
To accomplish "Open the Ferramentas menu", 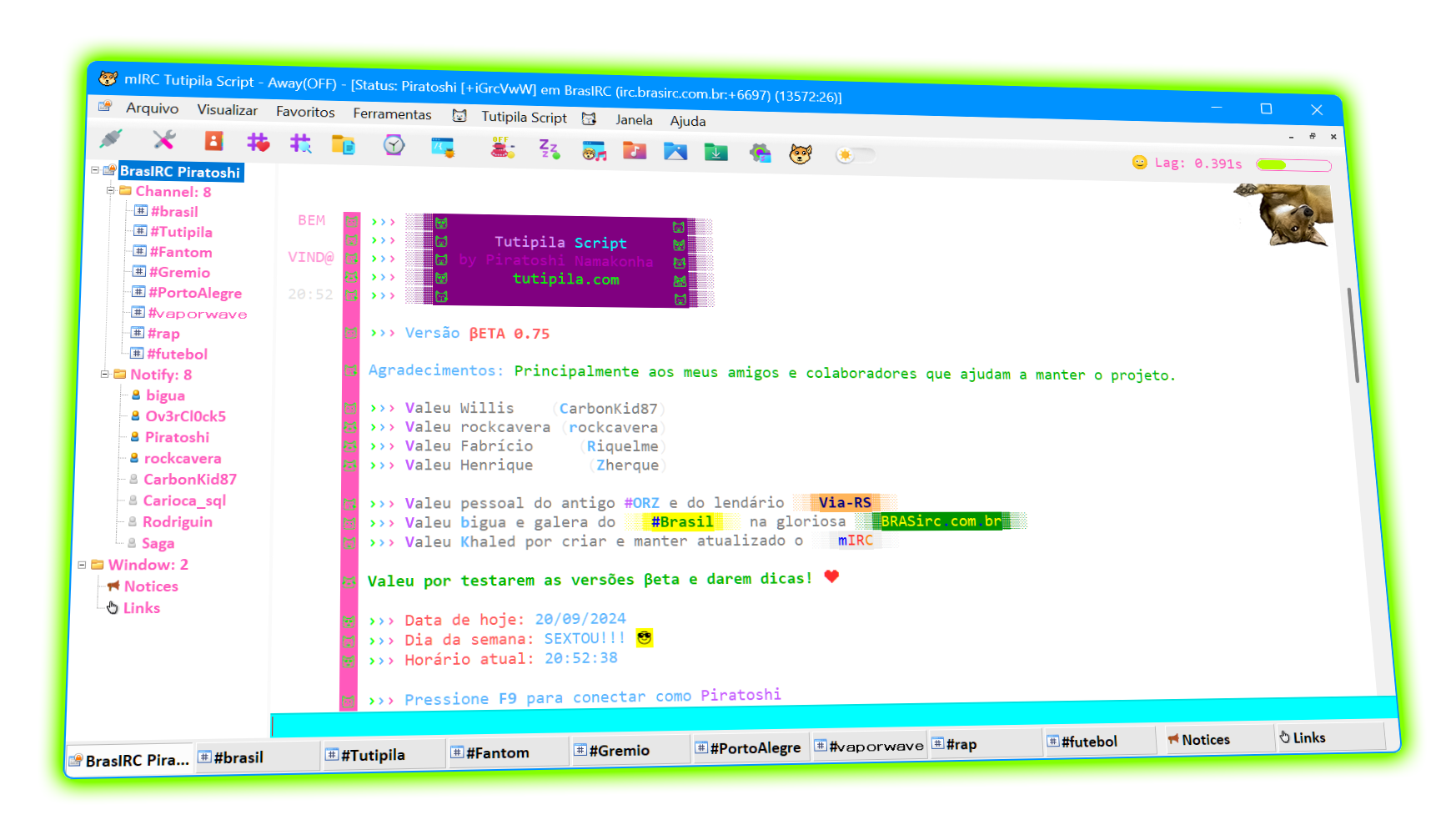I will pyautogui.click(x=392, y=113).
